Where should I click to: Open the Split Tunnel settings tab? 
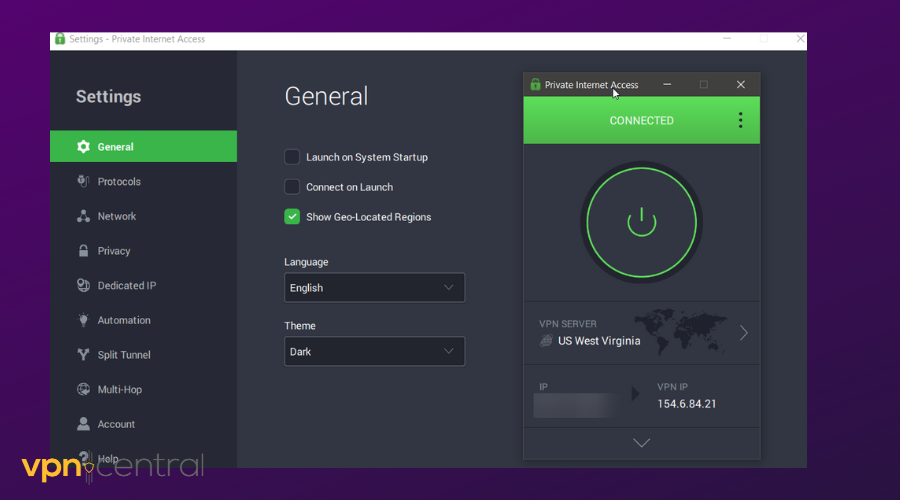[x=143, y=355]
